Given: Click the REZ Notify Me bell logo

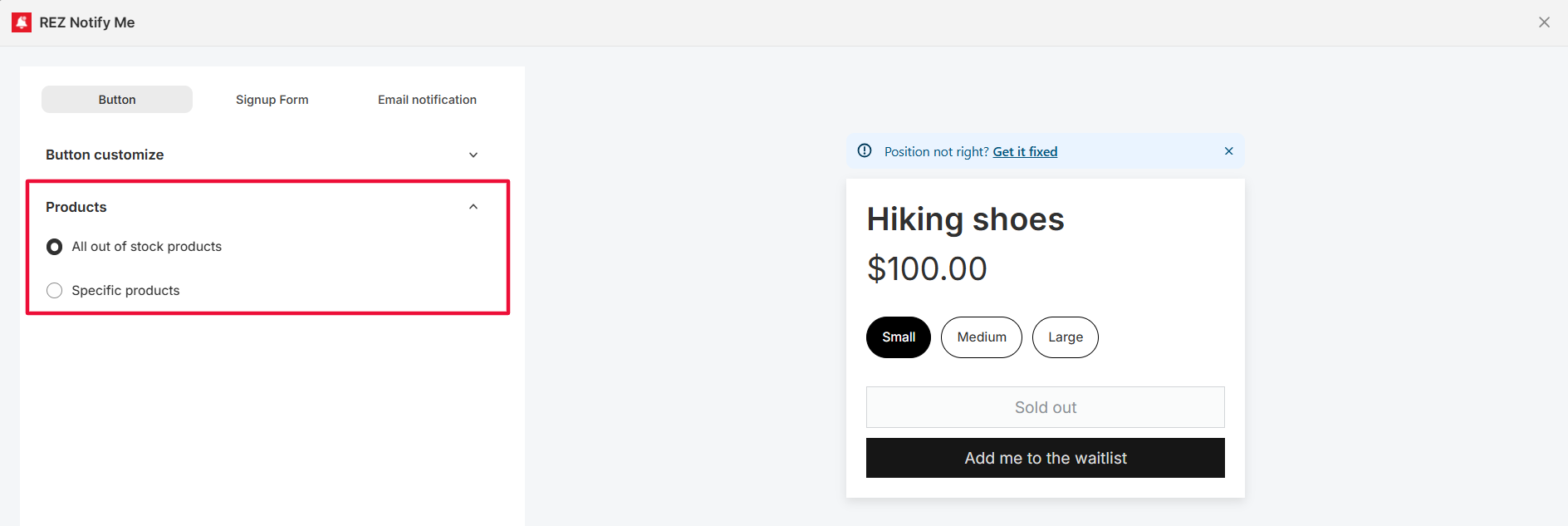Looking at the screenshot, I should pos(22,22).
